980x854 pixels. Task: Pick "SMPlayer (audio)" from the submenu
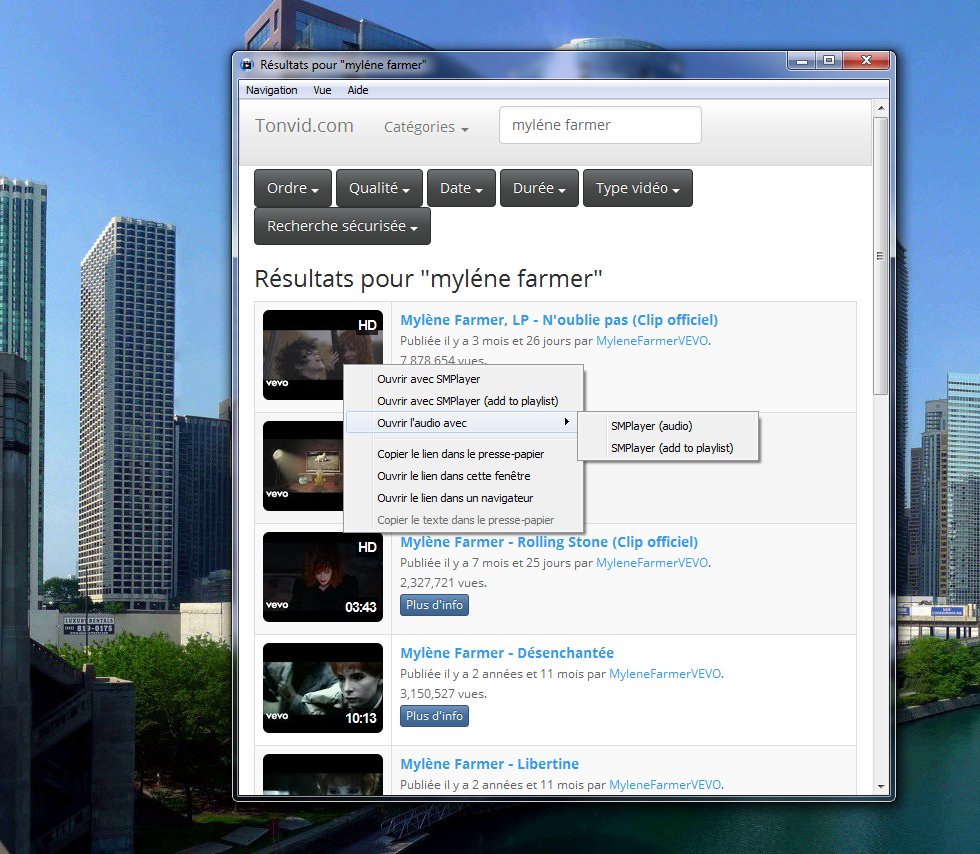[x=668, y=426]
